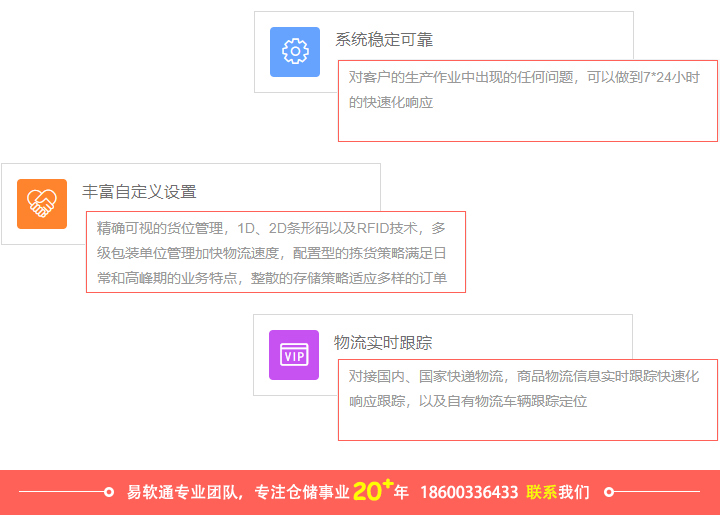Click the yellow 20+ number in banner

(x=372, y=490)
